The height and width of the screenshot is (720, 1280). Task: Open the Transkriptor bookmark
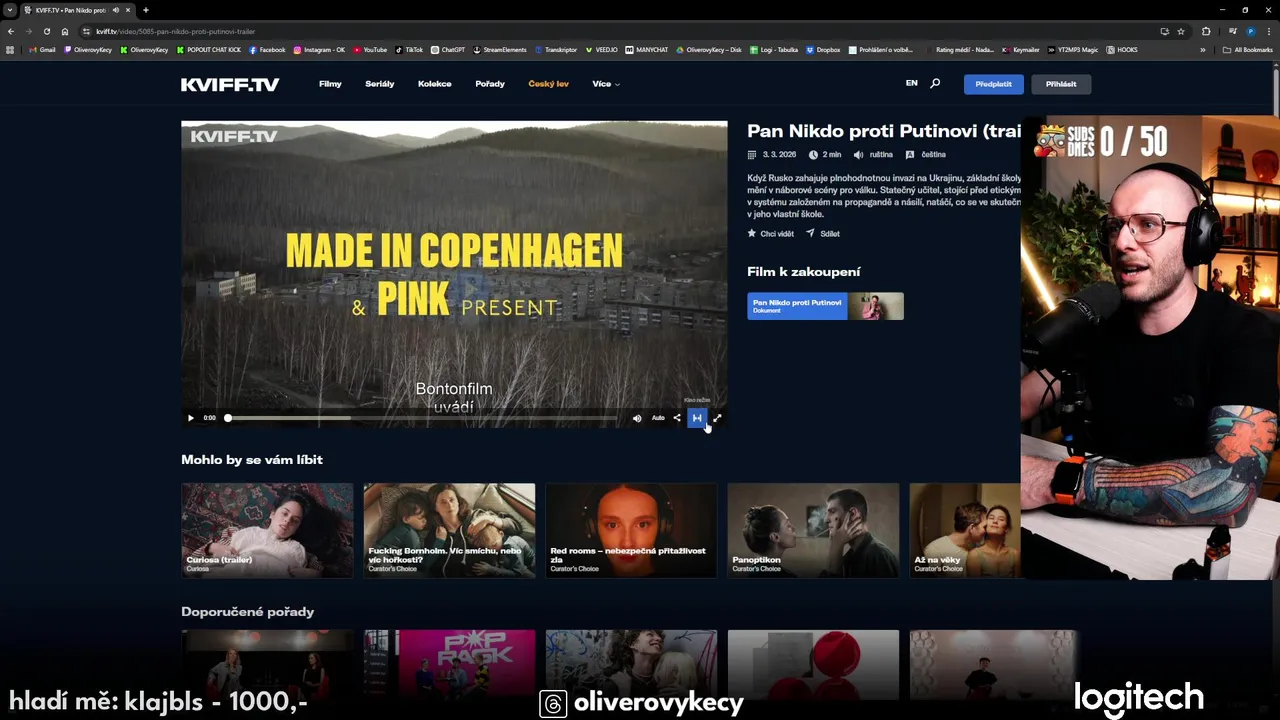(556, 49)
